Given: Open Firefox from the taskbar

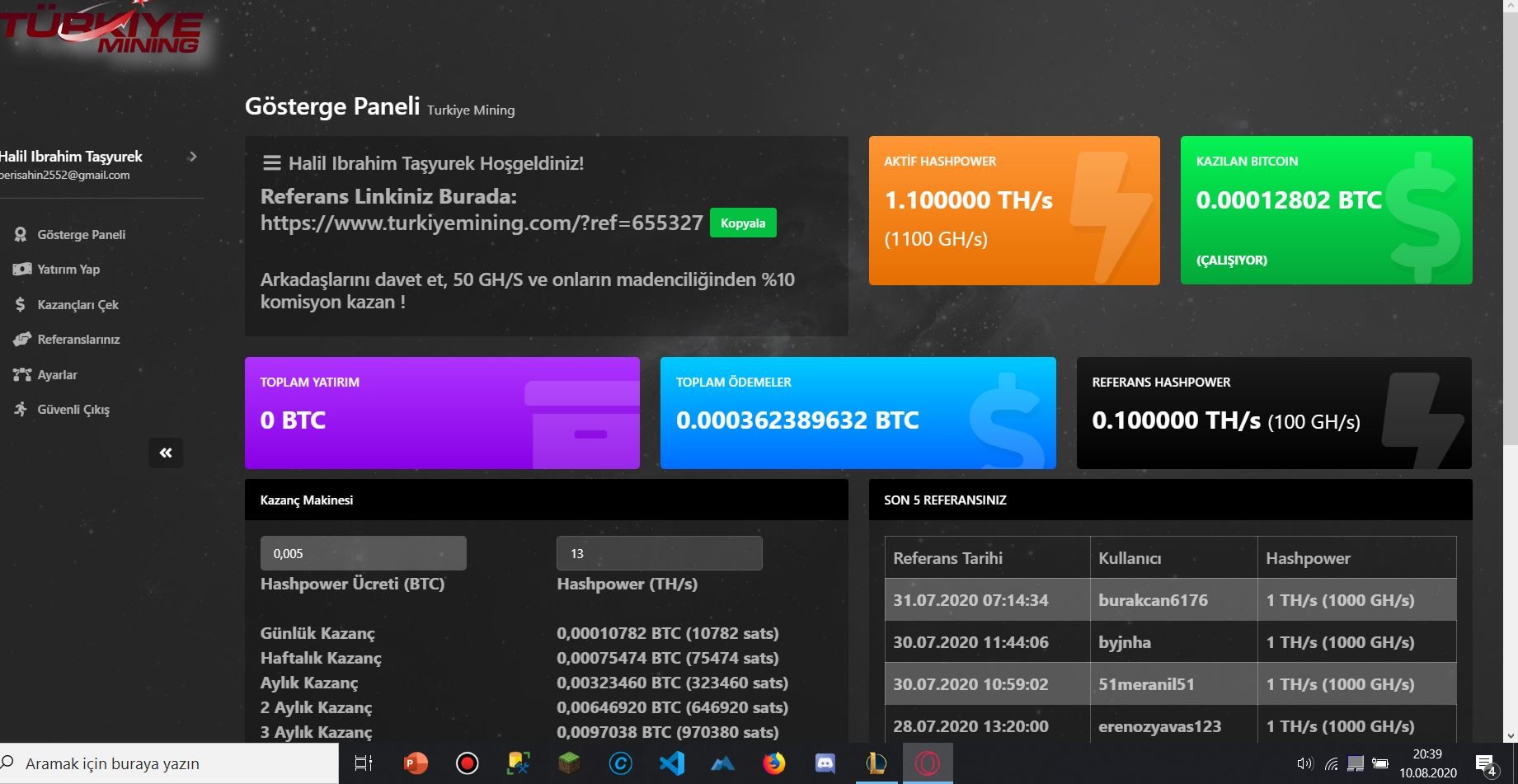Looking at the screenshot, I should 773,763.
